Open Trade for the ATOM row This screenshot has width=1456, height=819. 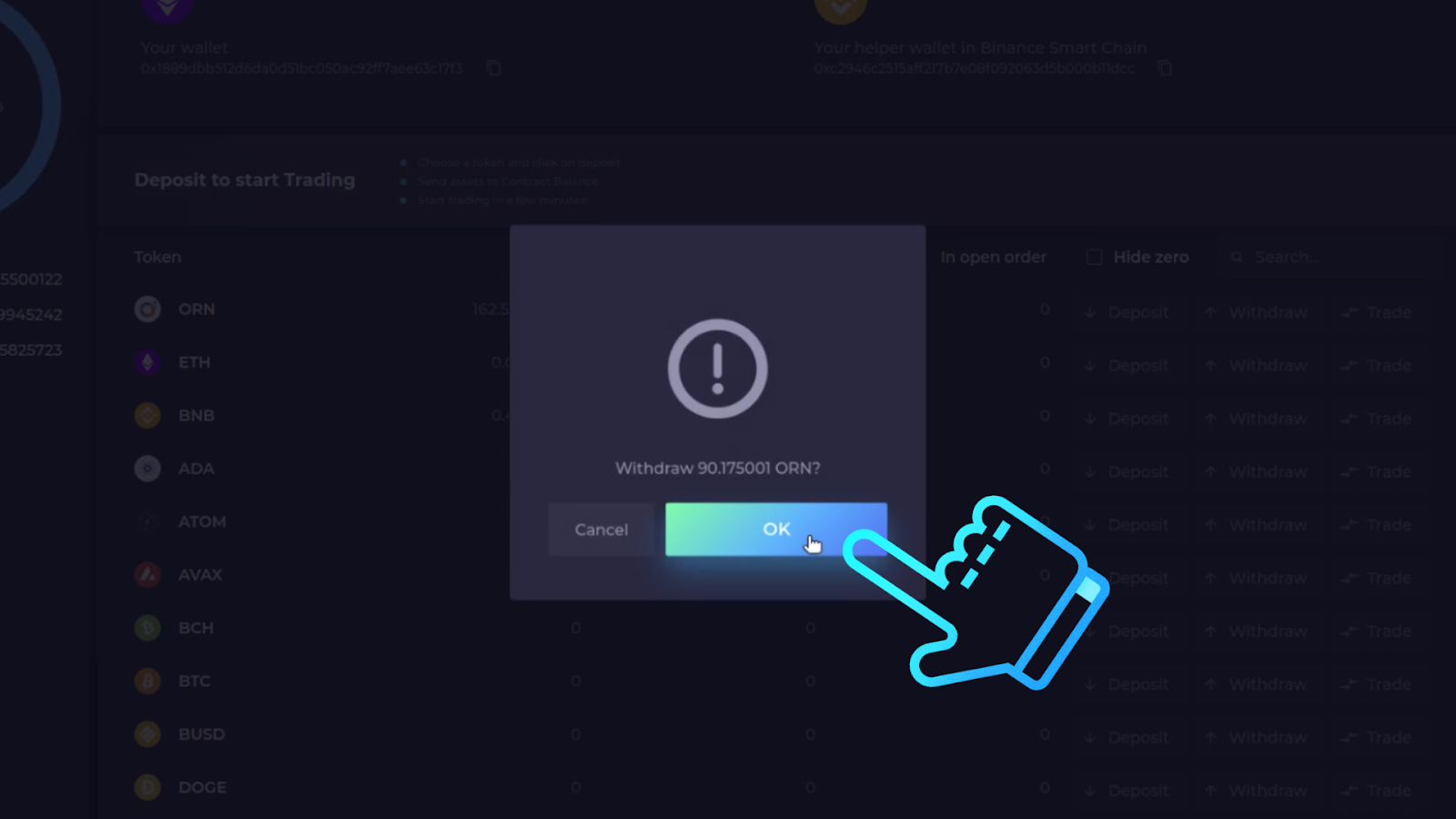click(1377, 525)
